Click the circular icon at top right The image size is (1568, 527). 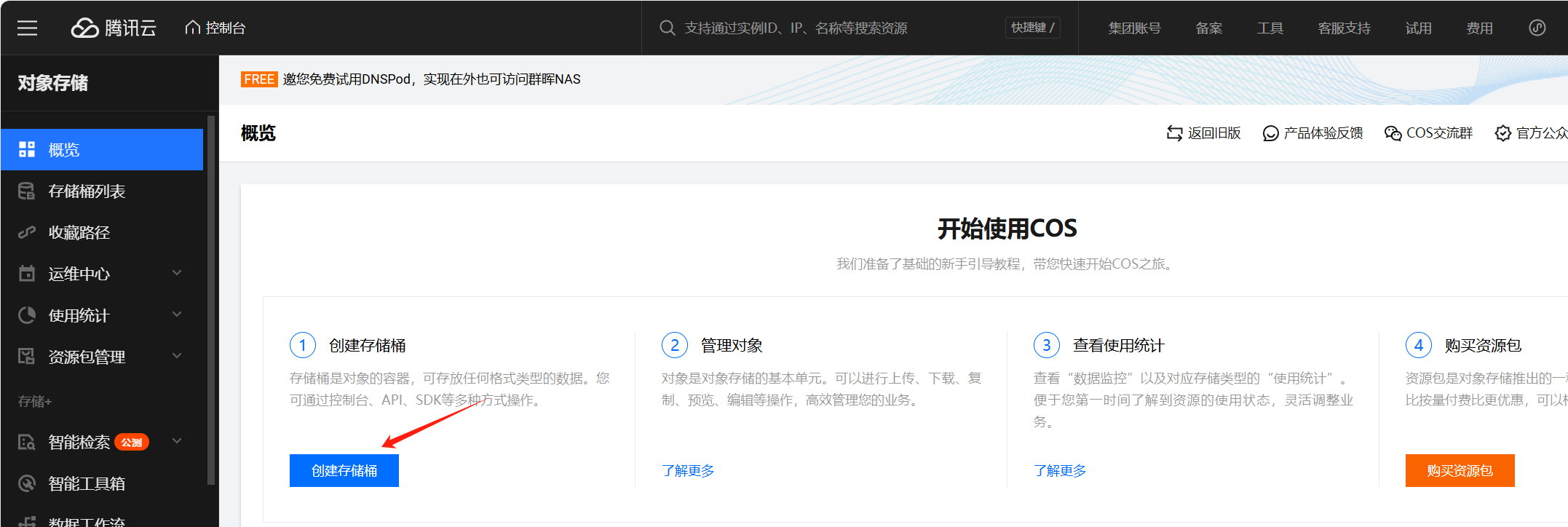1537,28
